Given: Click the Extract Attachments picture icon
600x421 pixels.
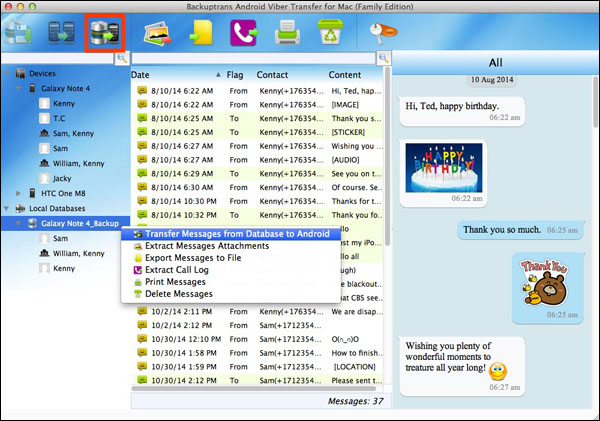Looking at the screenshot, I should point(157,34).
